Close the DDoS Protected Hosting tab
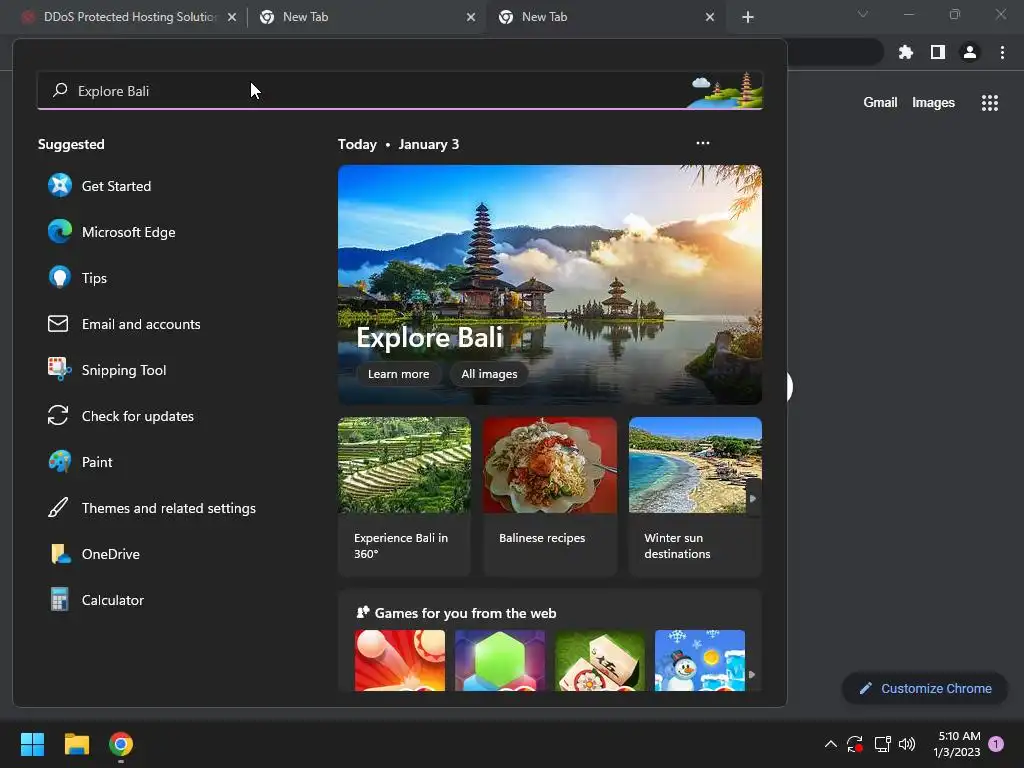 pyautogui.click(x=232, y=17)
